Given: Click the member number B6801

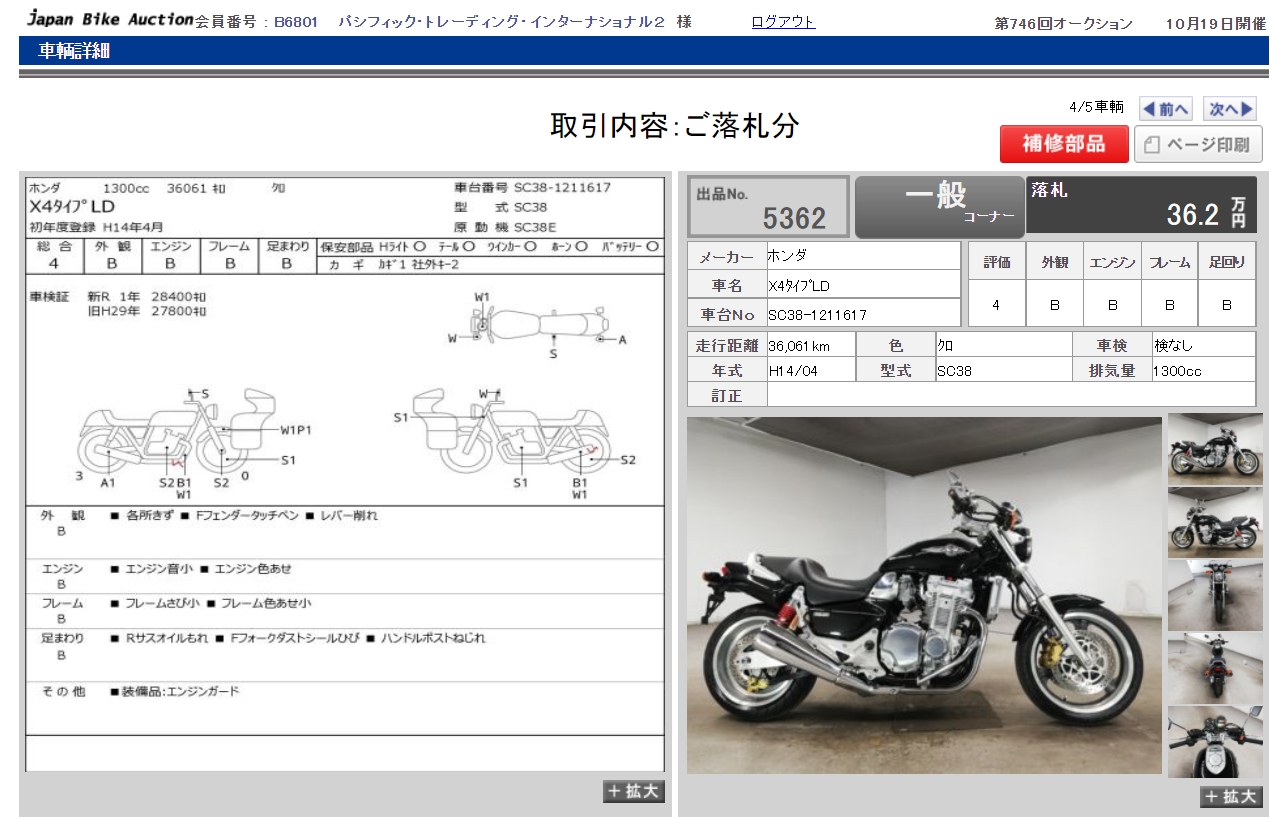Looking at the screenshot, I should (296, 22).
